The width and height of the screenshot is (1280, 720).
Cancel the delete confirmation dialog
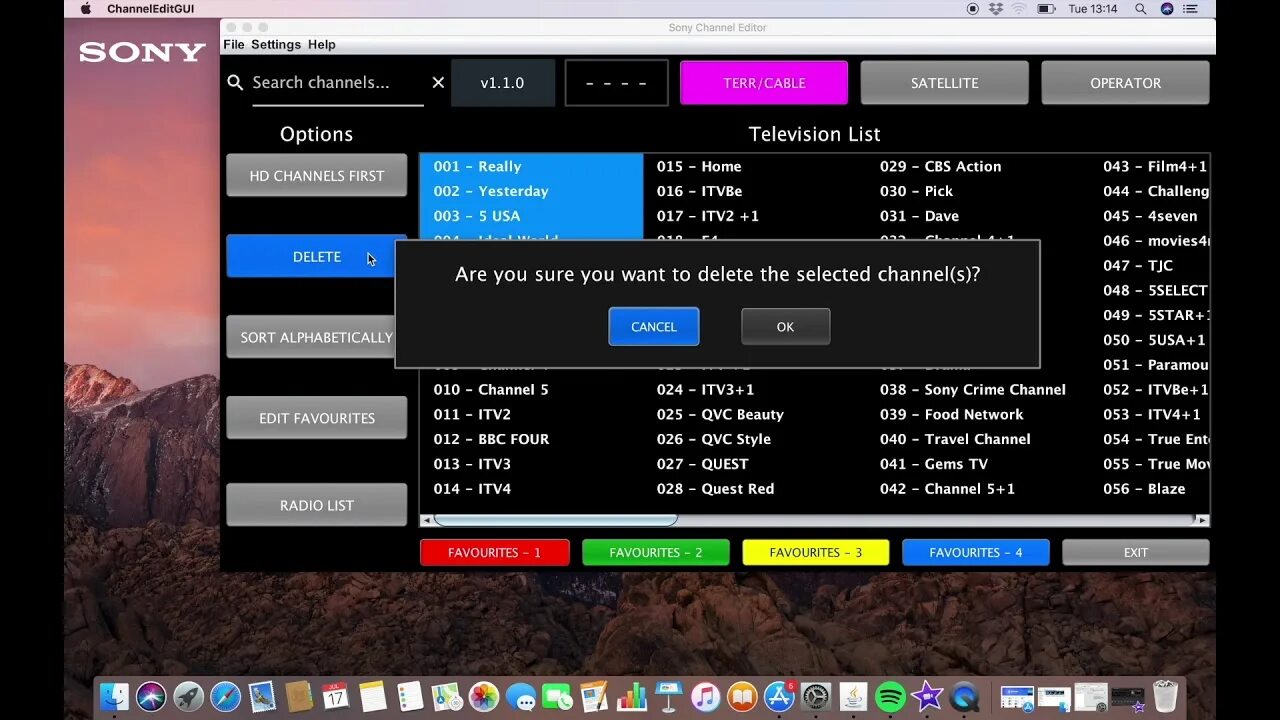pos(654,327)
